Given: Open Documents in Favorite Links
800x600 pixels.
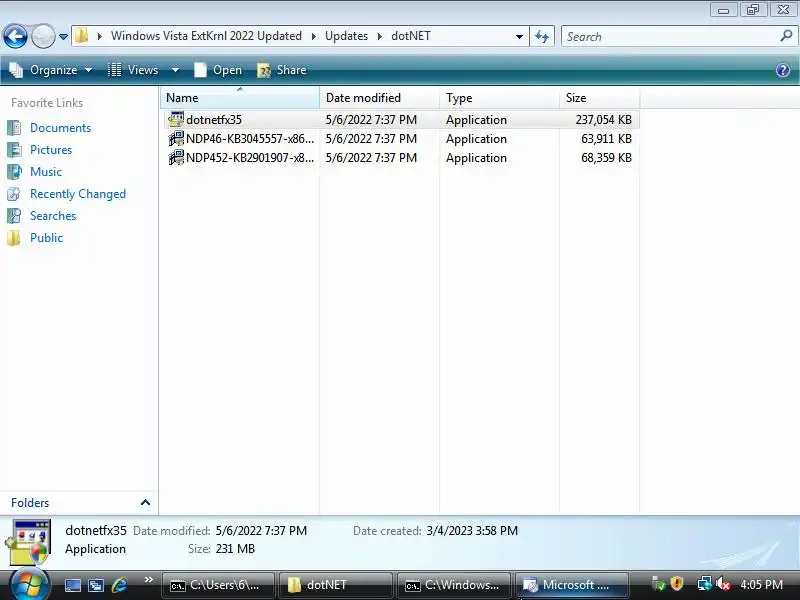Looking at the screenshot, I should (60, 128).
